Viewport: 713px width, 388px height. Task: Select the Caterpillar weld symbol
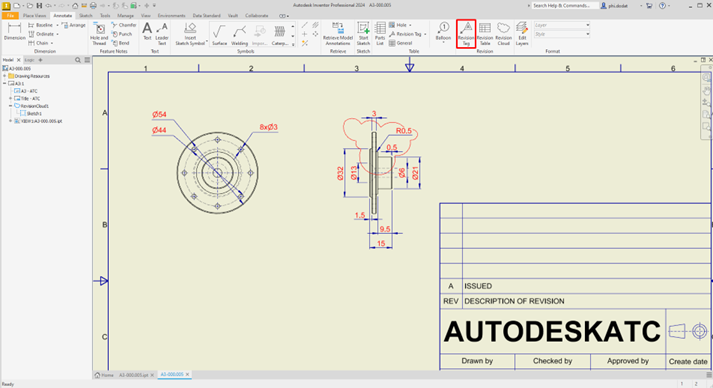[x=279, y=35]
